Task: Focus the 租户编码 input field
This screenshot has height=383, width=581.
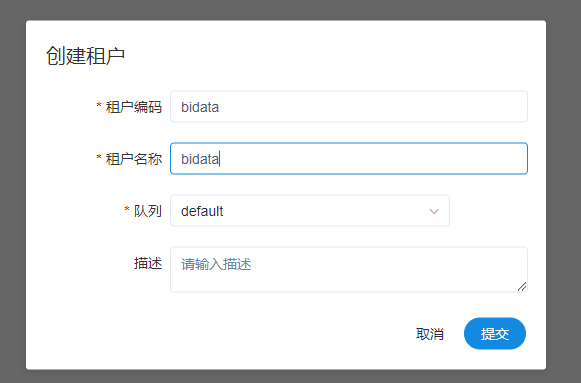Action: pyautogui.click(x=349, y=107)
